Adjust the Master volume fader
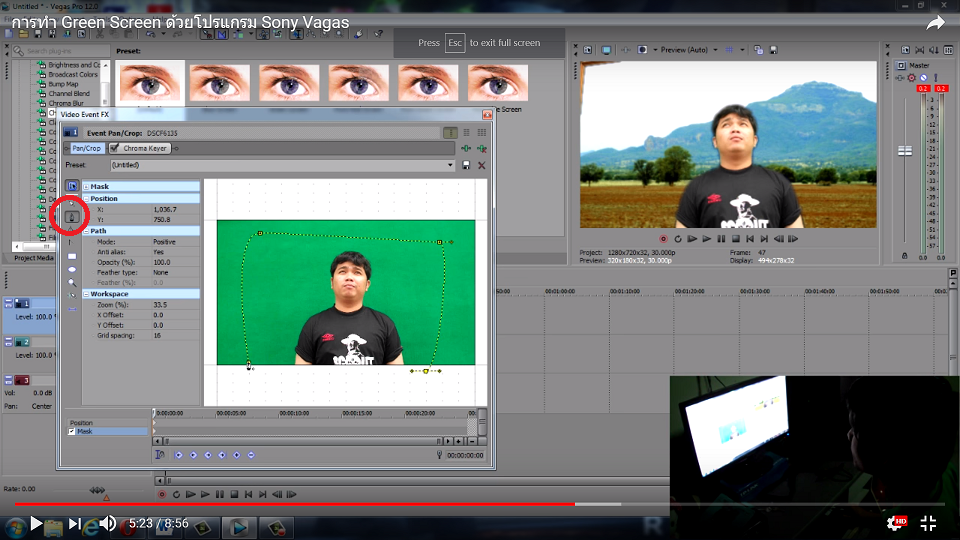Screen dimensions: 960x540 (x=905, y=151)
